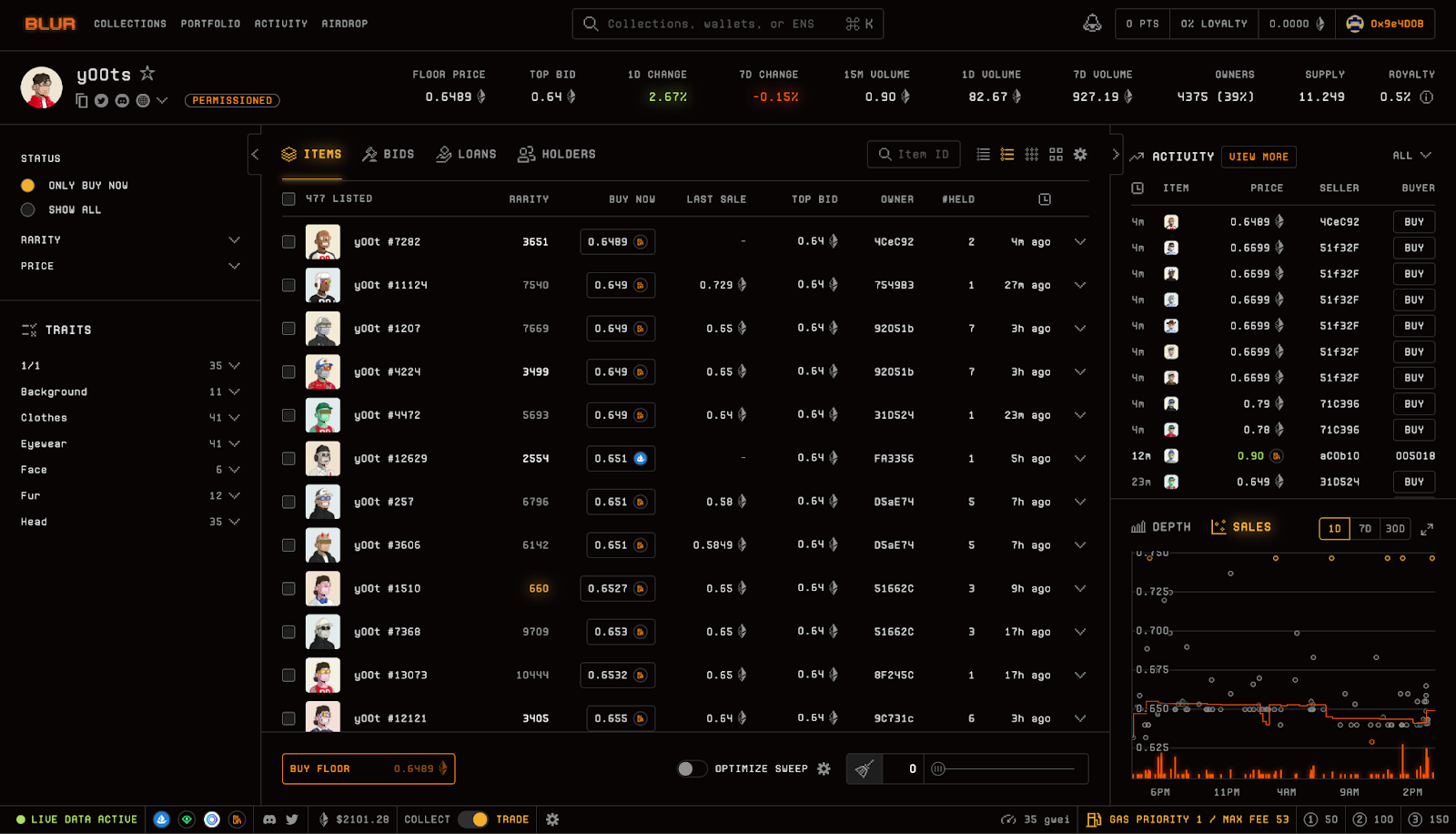This screenshot has width=1456, height=834.
Task: Check the y00t #1510 checkbox
Action: [288, 588]
